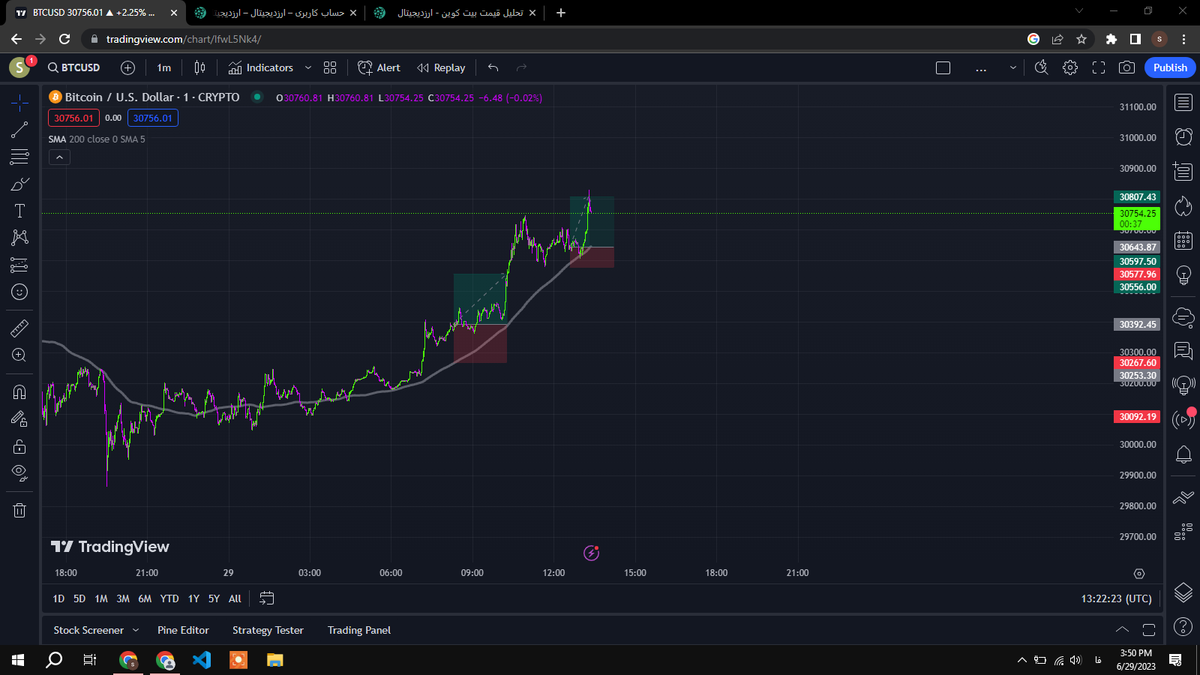Select the Text tool in left toolbar
This screenshot has width=1200, height=675.
[19, 211]
